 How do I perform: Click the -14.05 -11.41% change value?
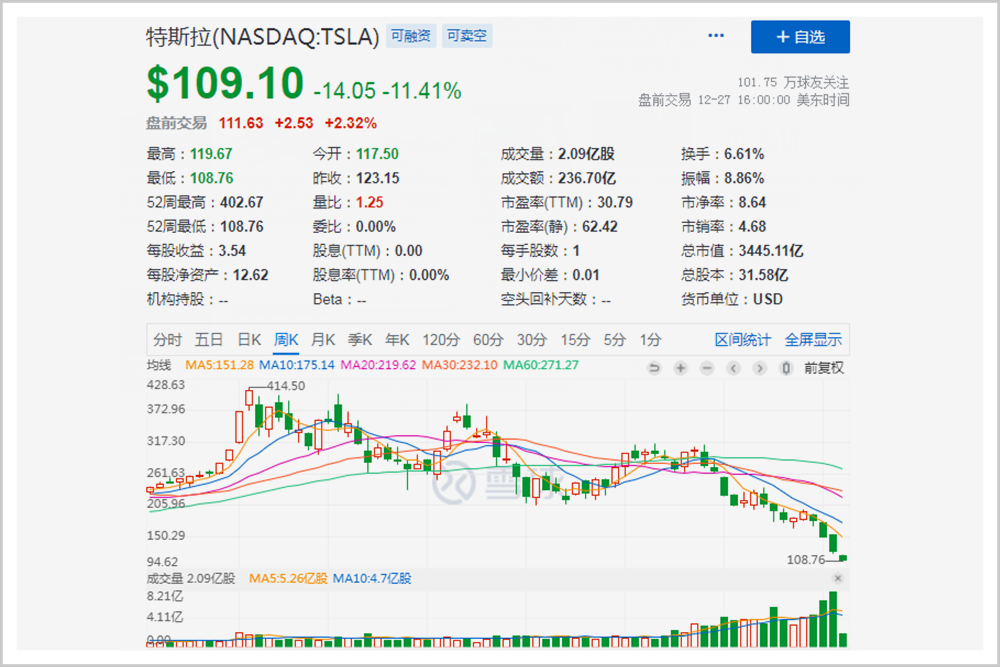click(x=388, y=91)
